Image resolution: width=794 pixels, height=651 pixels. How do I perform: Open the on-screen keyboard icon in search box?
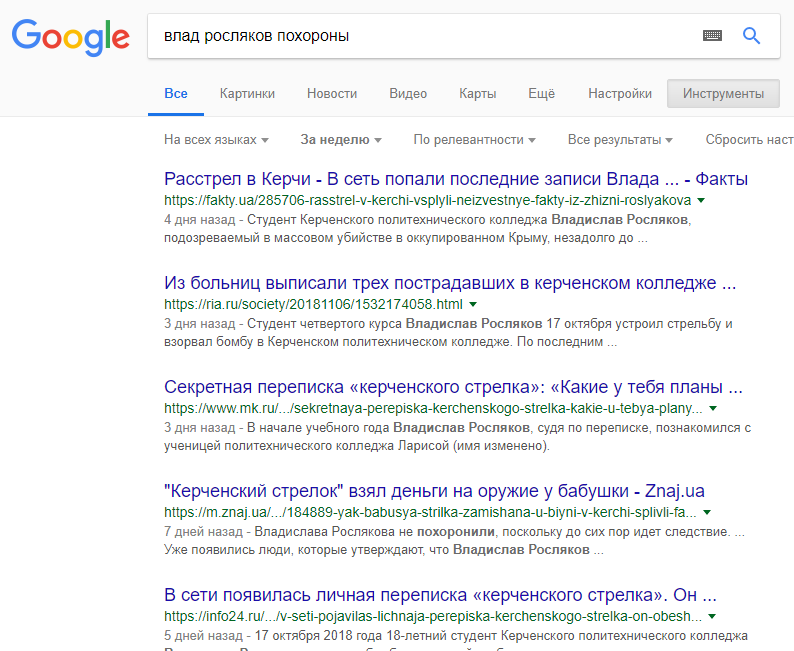(x=712, y=35)
